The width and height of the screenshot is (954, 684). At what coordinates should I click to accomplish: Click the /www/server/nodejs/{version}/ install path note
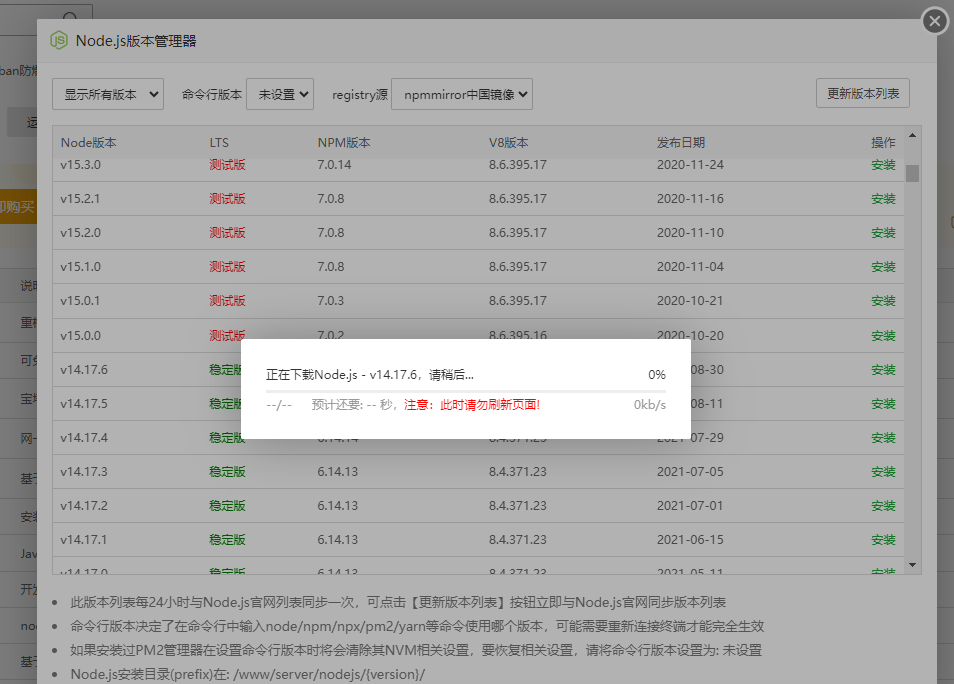pos(329,675)
